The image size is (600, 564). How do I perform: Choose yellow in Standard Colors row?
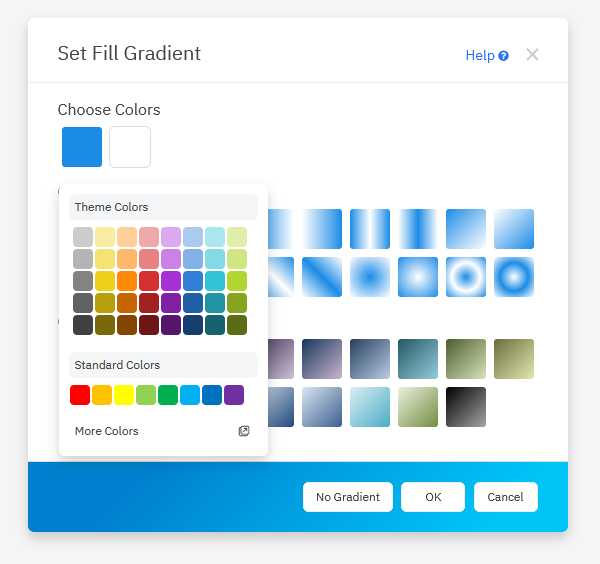pos(124,395)
